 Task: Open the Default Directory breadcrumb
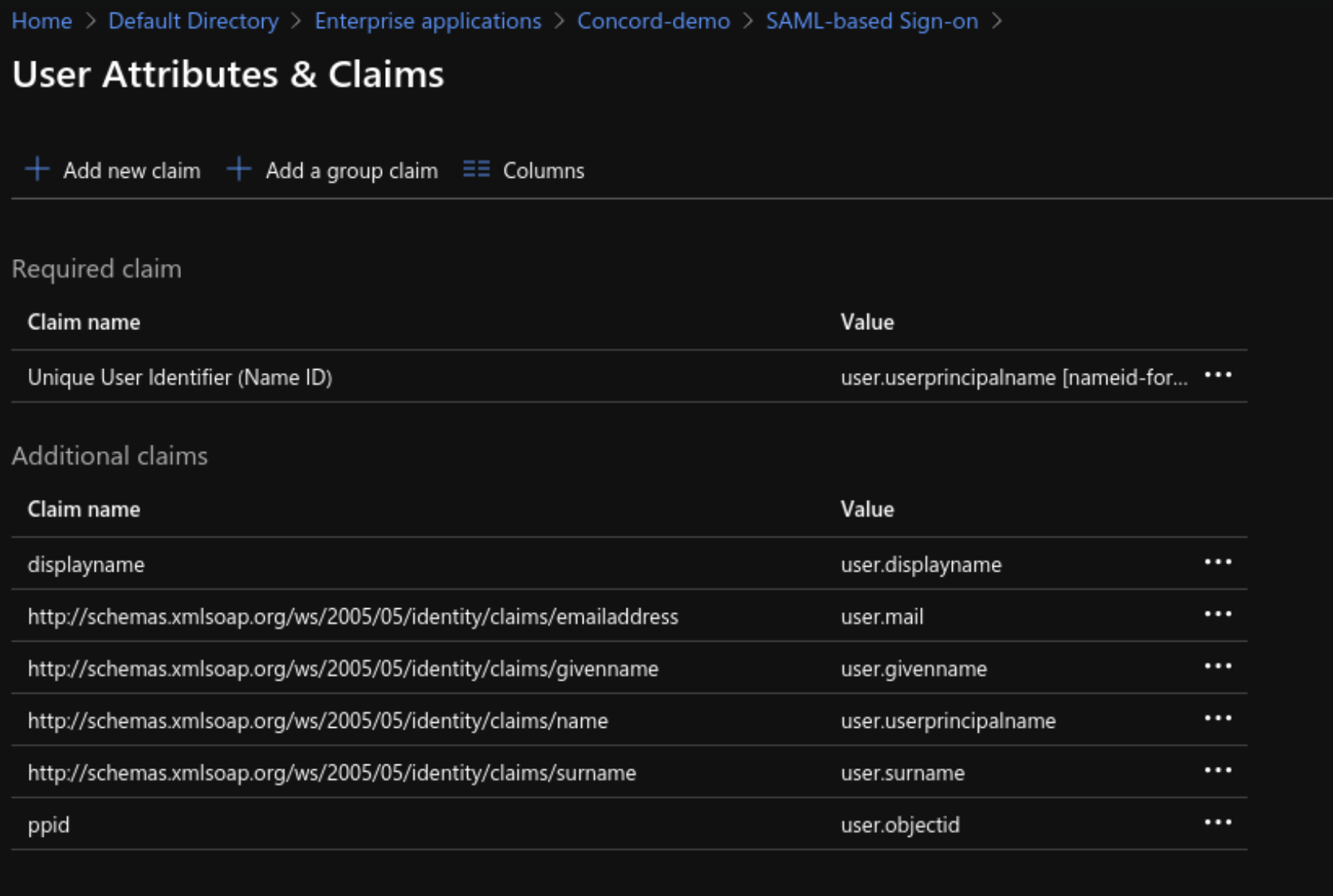(194, 21)
